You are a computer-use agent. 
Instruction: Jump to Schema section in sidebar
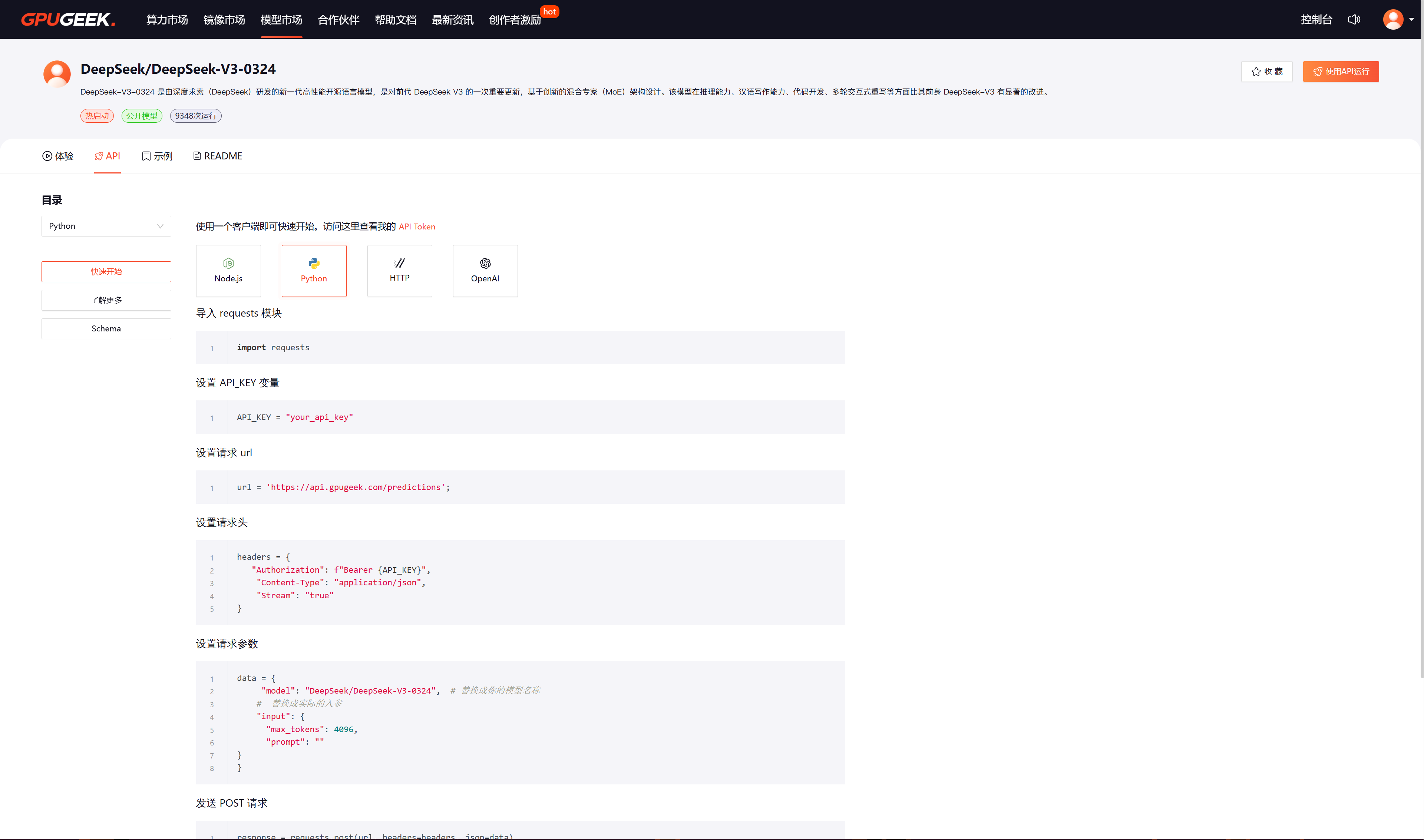(x=106, y=329)
